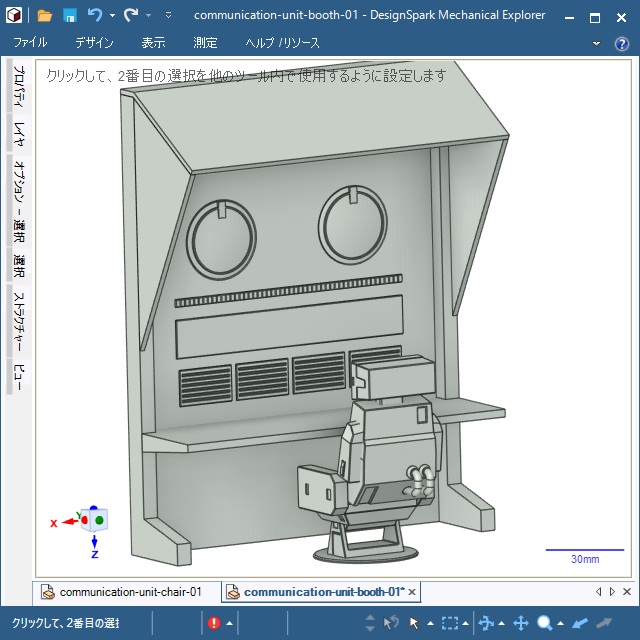The height and width of the screenshot is (640, 640).
Task: Undo the last action
Action: 95,16
